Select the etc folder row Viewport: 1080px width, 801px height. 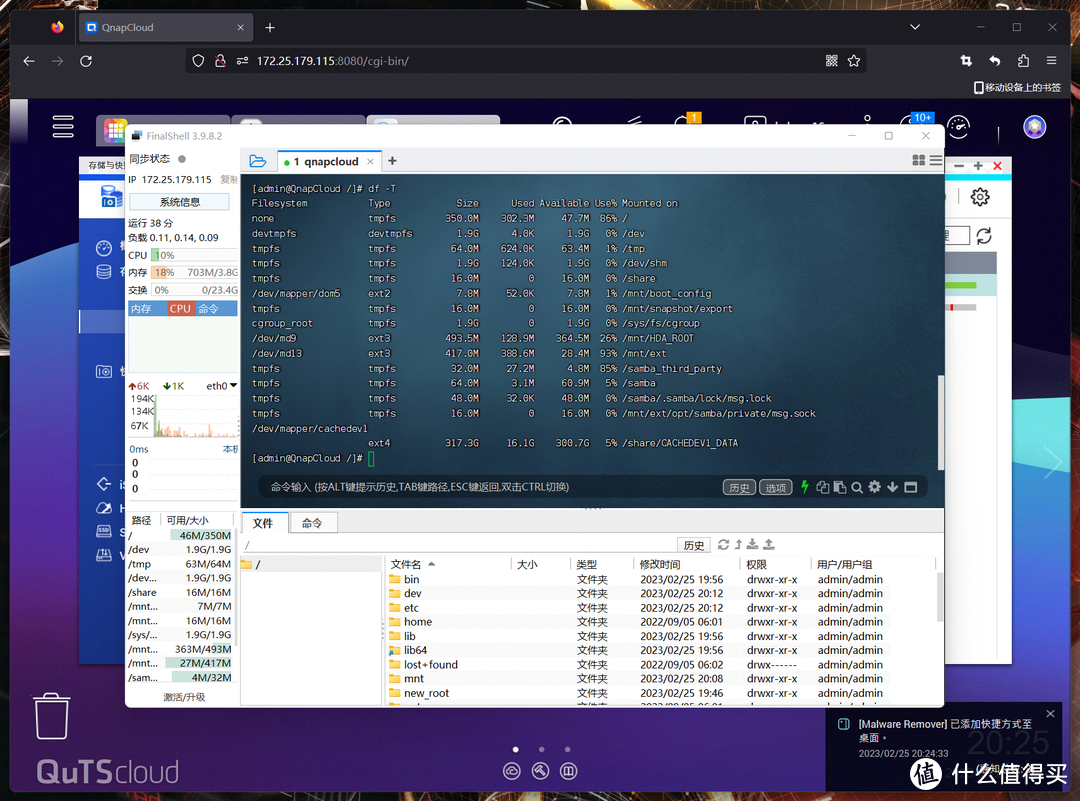tap(637, 607)
